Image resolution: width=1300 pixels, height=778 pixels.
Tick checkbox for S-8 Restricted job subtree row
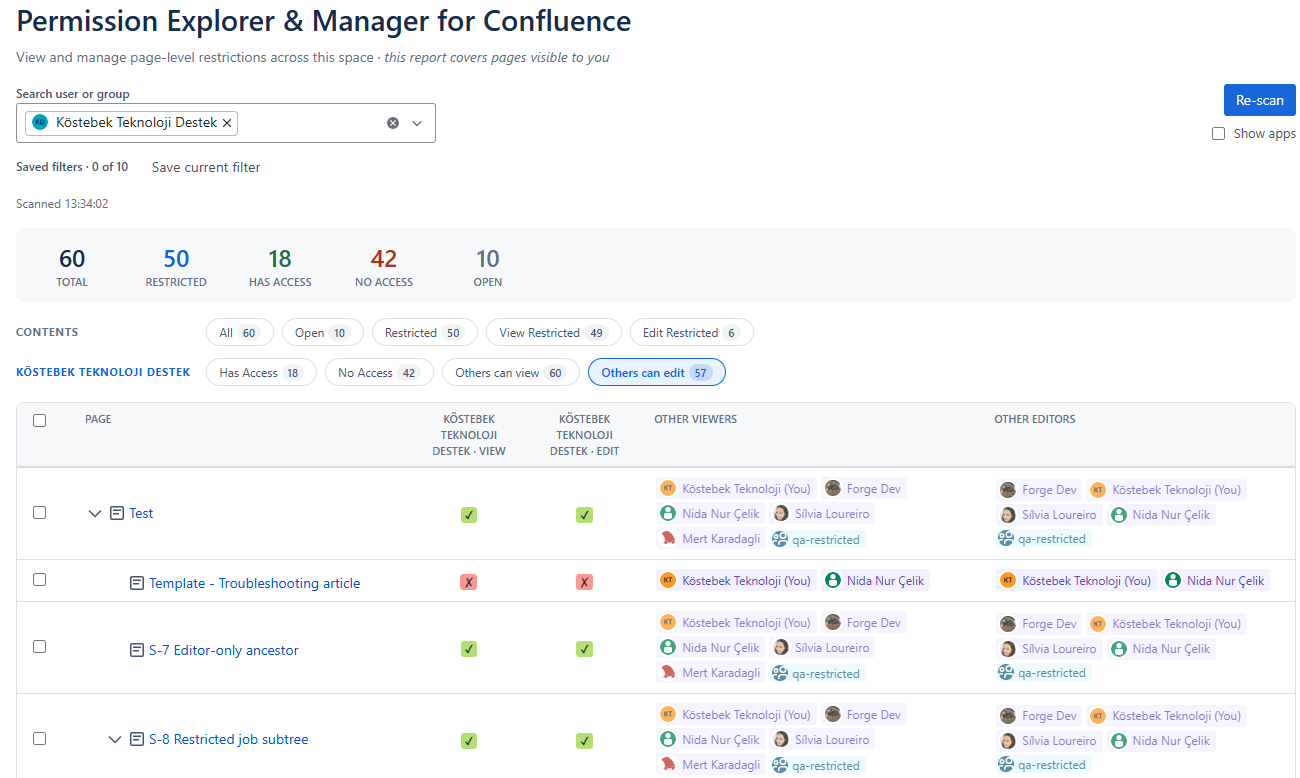tap(39, 738)
